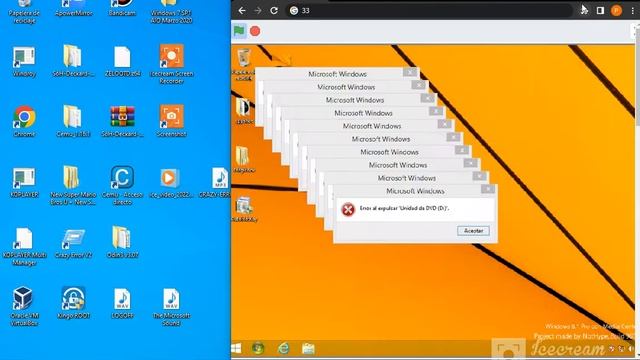Open the KOPLAYER shortcut
Image resolution: width=640 pixels, height=360 pixels.
tap(24, 182)
